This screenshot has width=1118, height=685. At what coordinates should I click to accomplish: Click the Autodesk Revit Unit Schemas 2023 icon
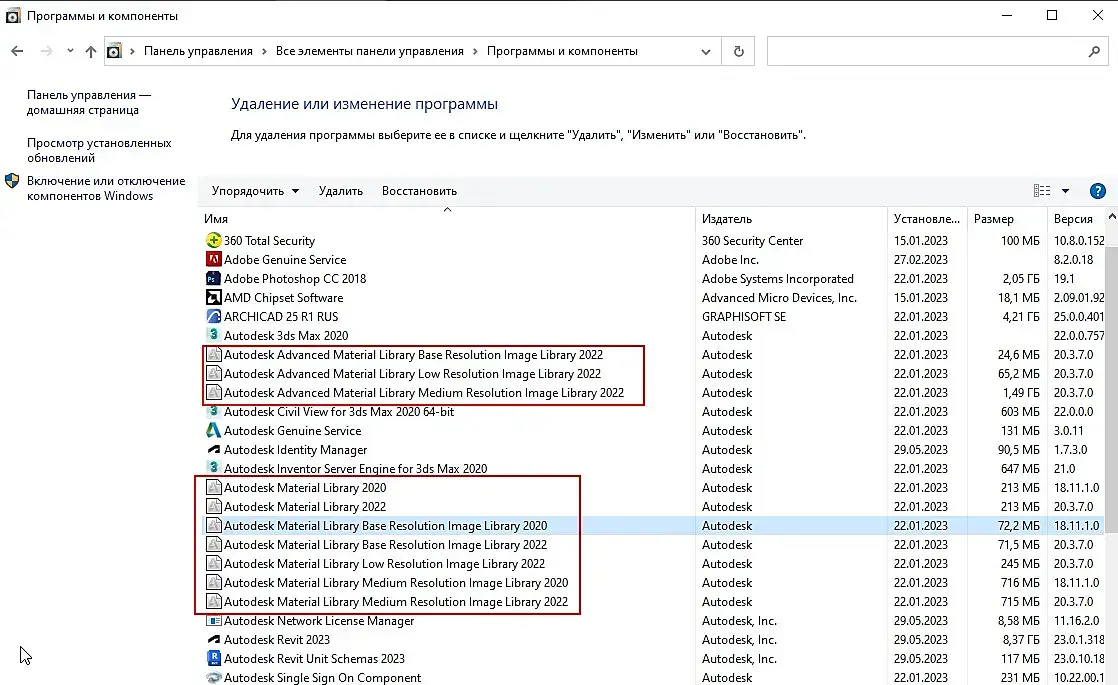(x=213, y=659)
